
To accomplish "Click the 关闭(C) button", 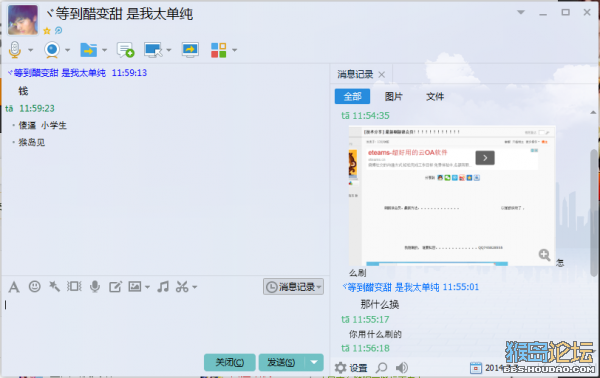I will point(230,362).
